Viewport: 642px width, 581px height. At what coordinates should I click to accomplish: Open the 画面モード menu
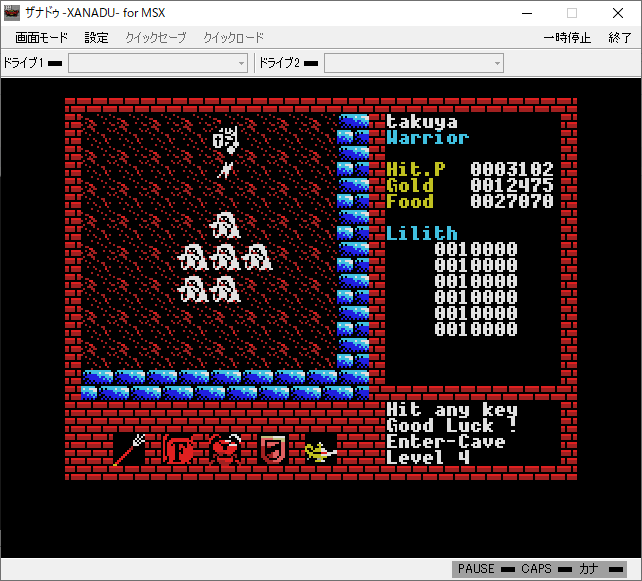click(41, 38)
